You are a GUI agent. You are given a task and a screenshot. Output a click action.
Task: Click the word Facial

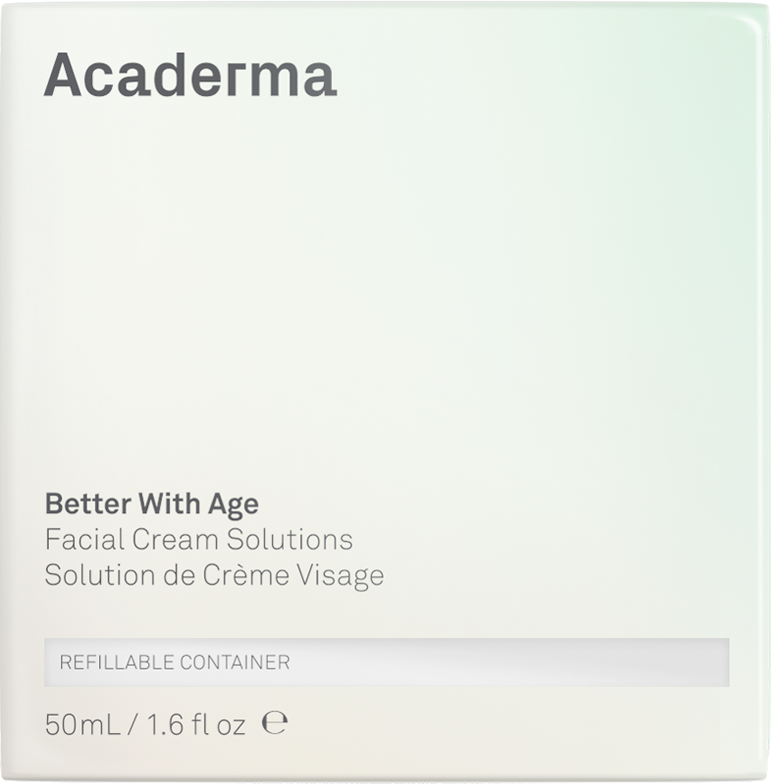point(84,540)
